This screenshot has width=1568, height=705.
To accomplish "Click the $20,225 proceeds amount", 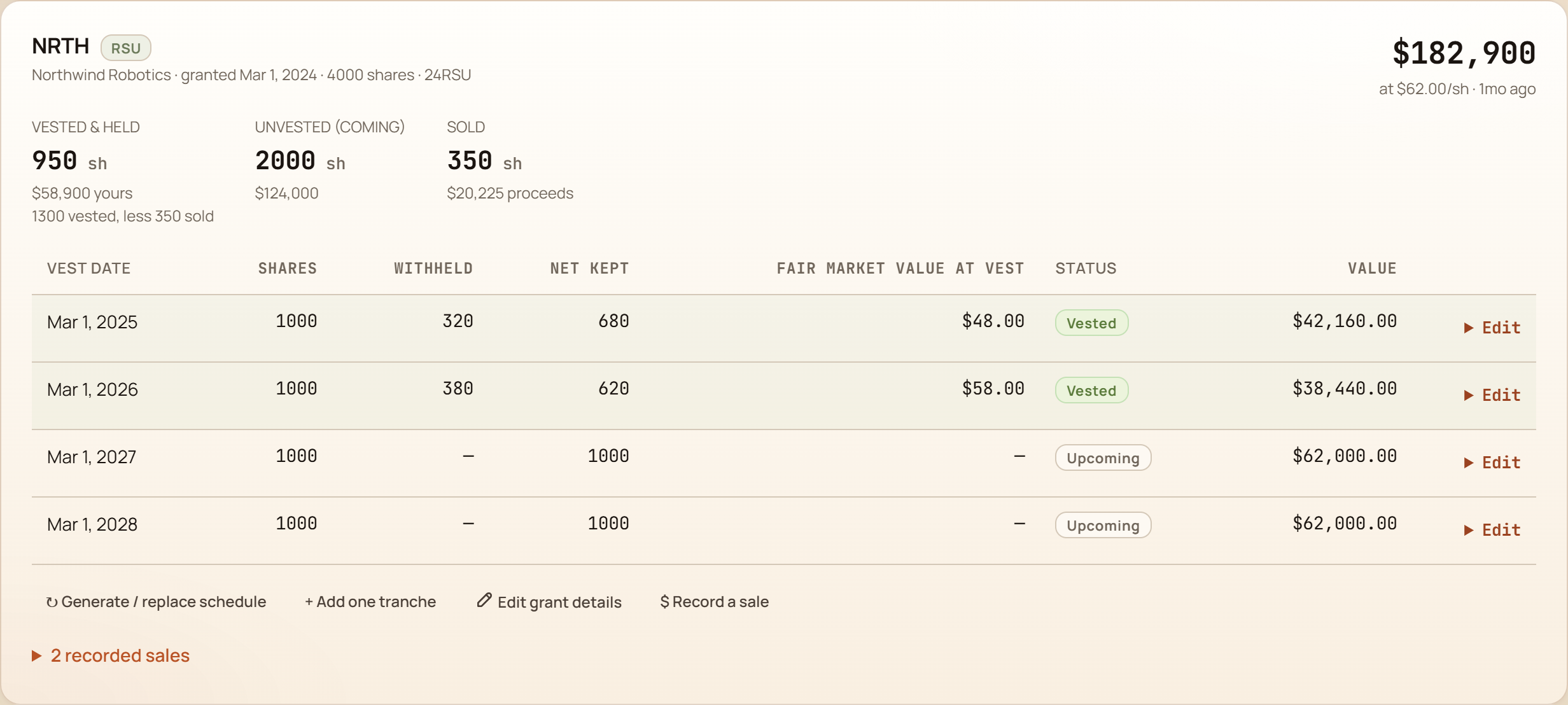I will pyautogui.click(x=510, y=193).
